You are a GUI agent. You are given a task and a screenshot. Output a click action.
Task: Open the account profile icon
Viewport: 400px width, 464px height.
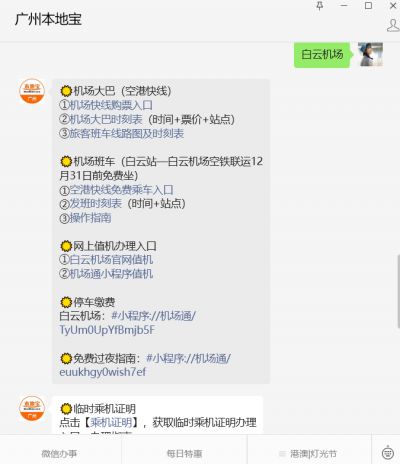click(x=393, y=25)
